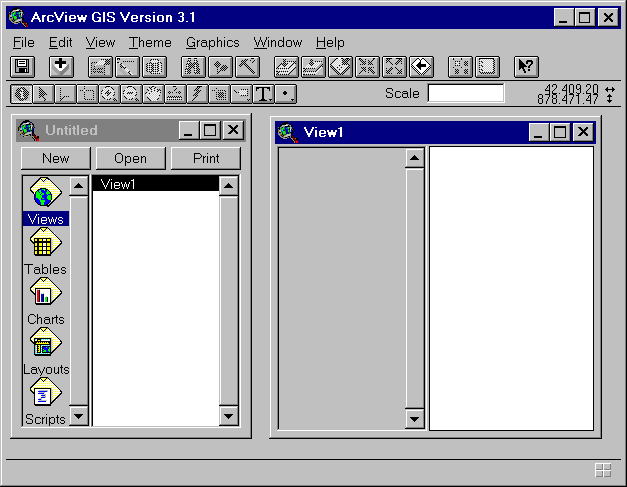
Task: Close the View1 window
Action: tap(583, 132)
